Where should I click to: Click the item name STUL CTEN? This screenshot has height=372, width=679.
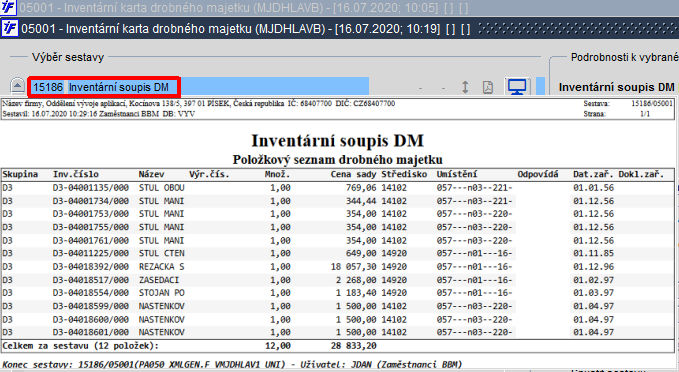[162, 253]
